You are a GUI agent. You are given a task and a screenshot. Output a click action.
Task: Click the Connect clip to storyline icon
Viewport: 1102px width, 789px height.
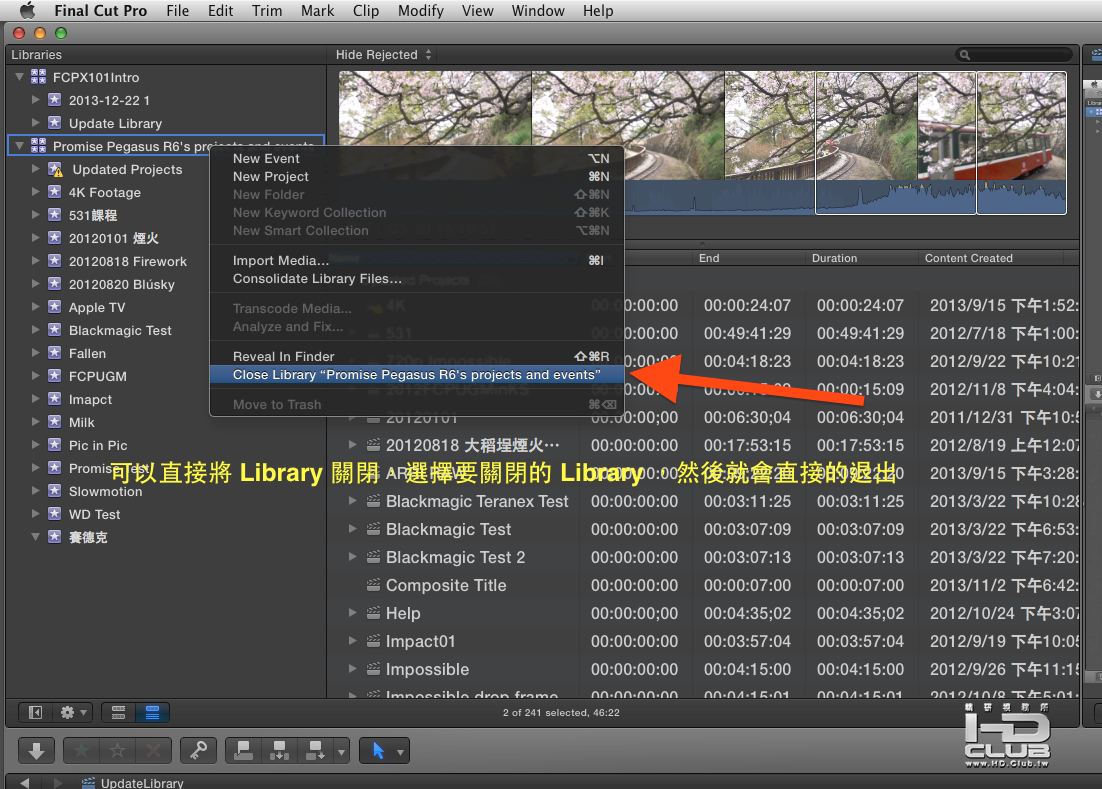coord(244,750)
